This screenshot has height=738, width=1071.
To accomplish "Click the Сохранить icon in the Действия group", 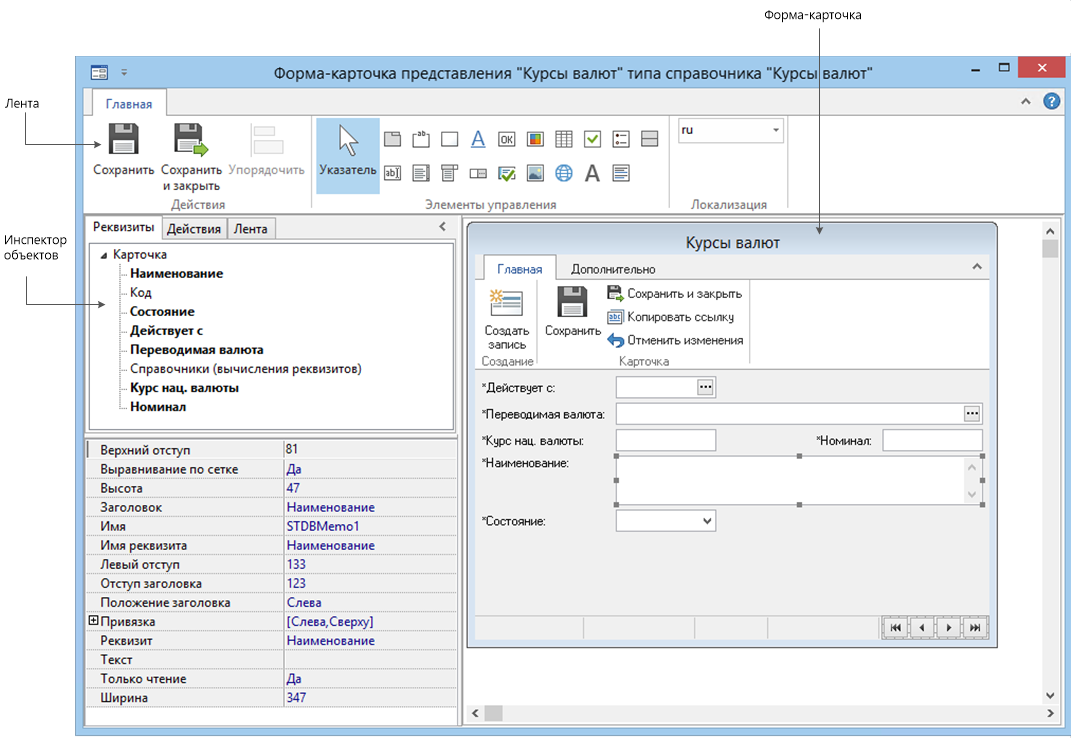I will click(124, 139).
